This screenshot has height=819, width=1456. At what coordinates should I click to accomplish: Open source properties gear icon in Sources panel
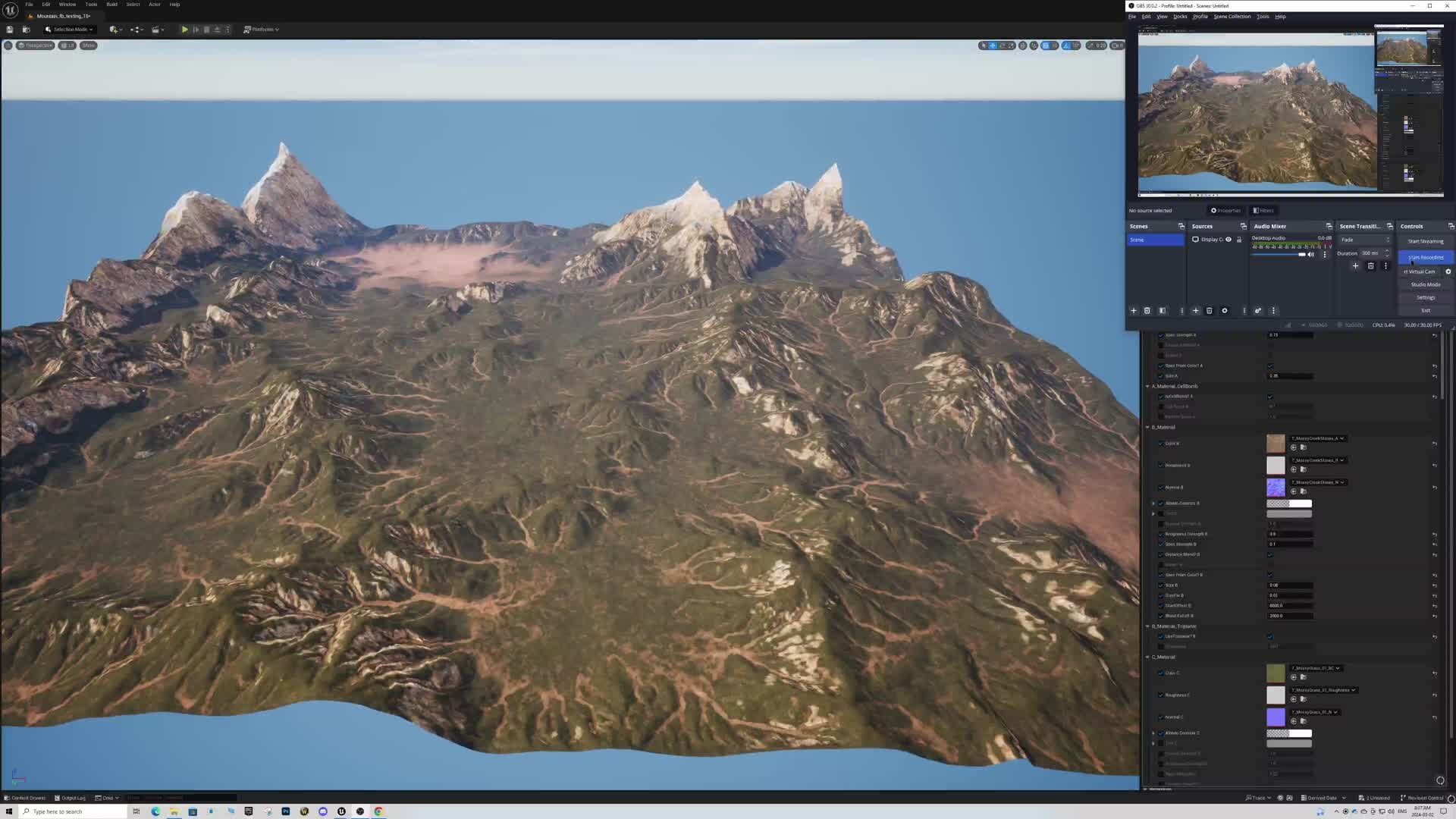(1225, 310)
